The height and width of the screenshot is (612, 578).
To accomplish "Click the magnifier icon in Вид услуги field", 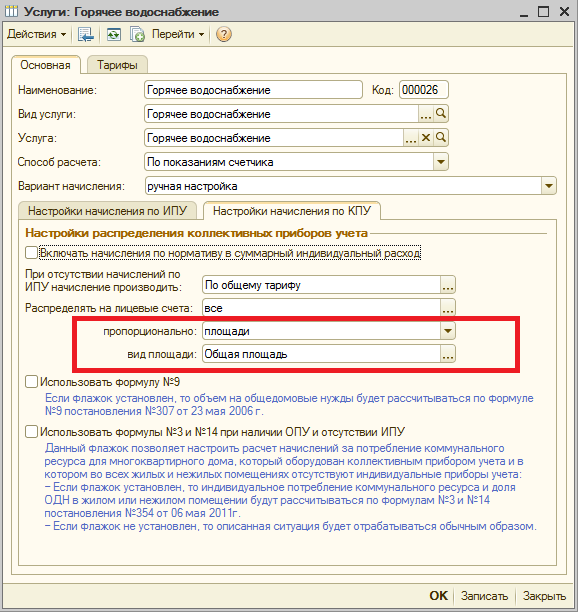I will (x=441, y=114).
